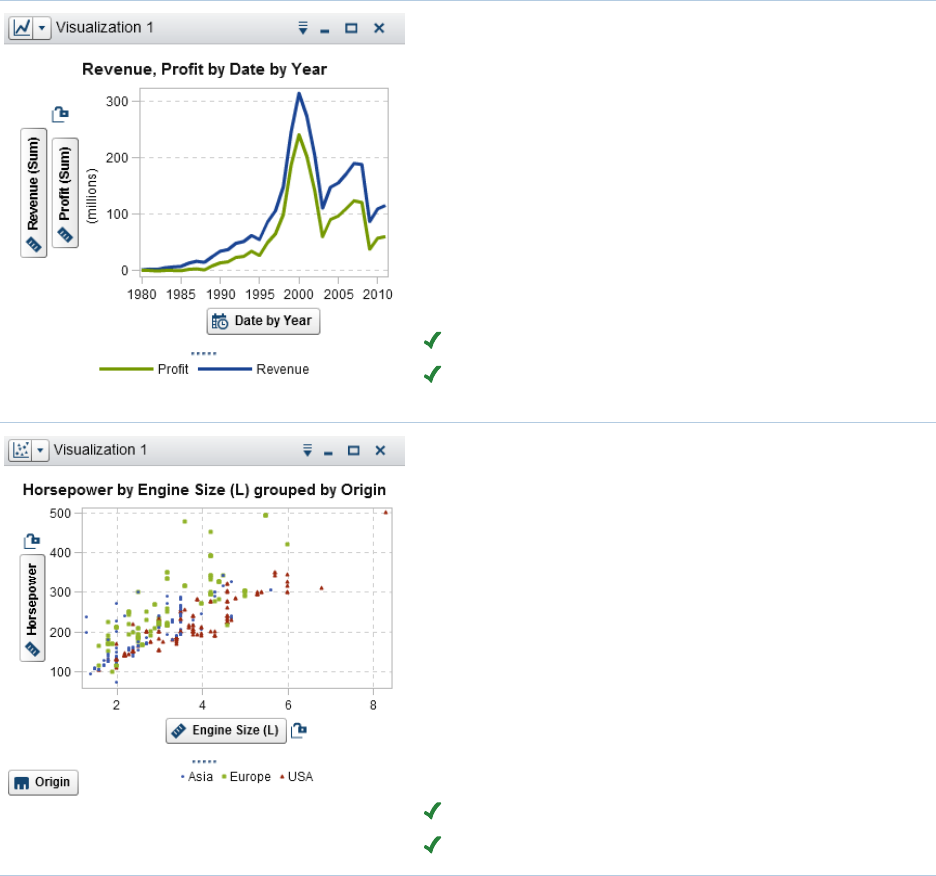Screen dimensions: 936x876
Task: Click the Date by Year axis button
Action: point(263,321)
